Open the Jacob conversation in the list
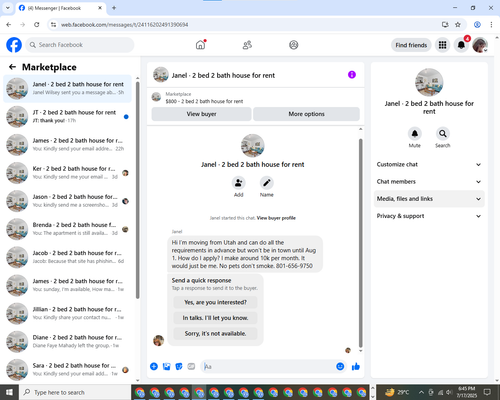 click(x=67, y=257)
